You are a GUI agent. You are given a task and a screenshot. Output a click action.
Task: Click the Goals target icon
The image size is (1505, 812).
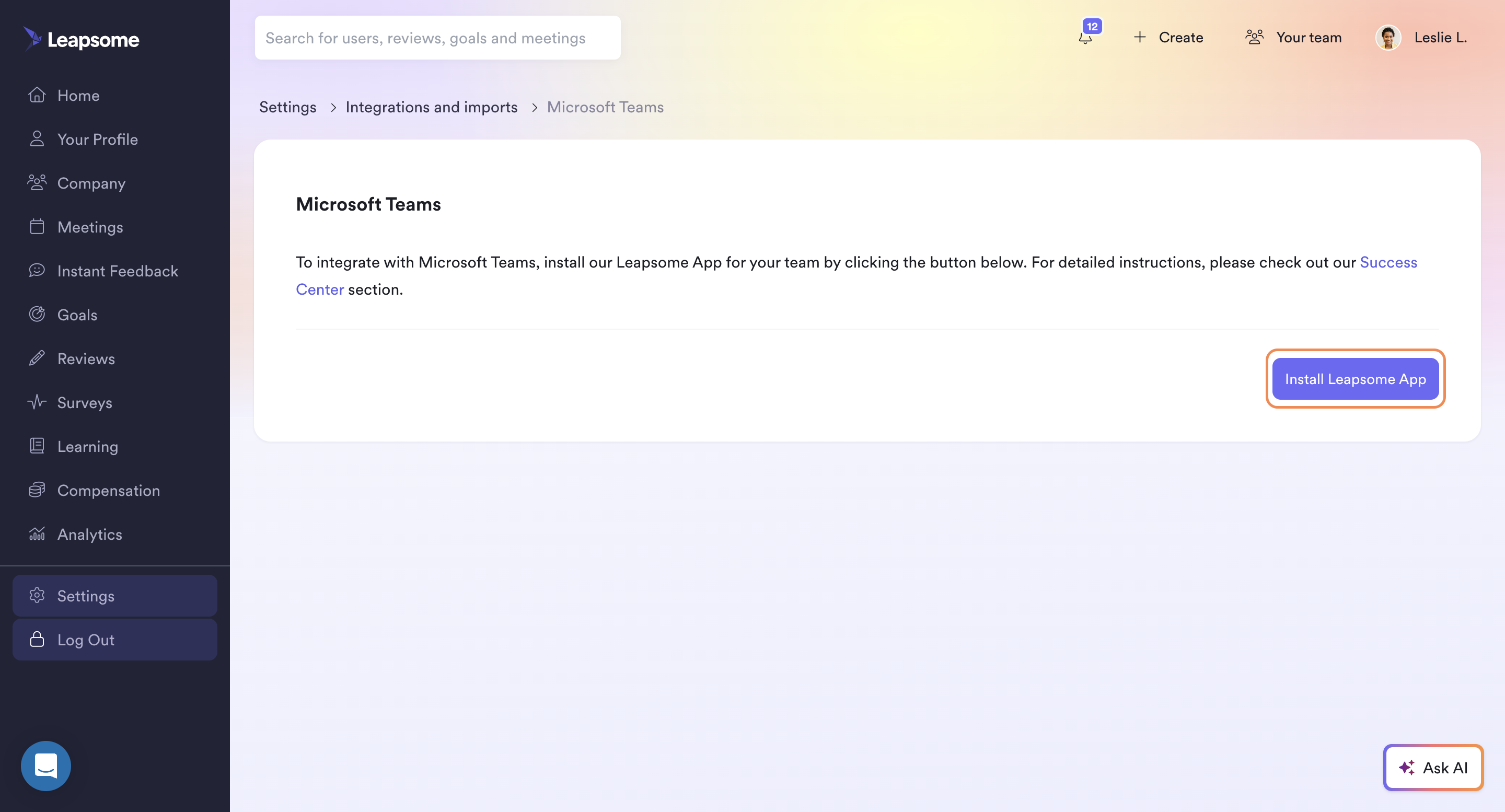click(x=37, y=314)
